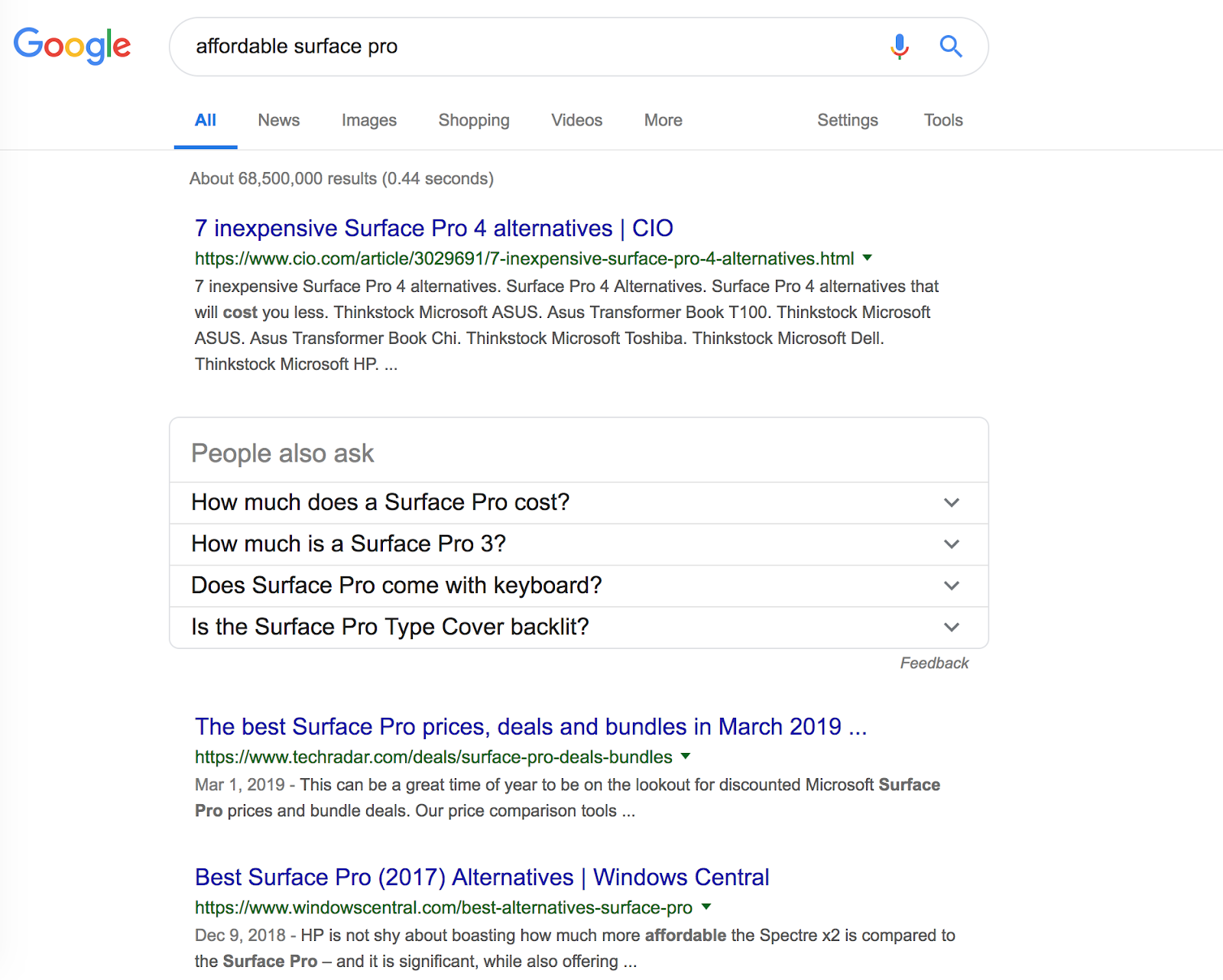Image resolution: width=1223 pixels, height=980 pixels.
Task: Start voice search with microphone icon
Action: click(x=900, y=47)
